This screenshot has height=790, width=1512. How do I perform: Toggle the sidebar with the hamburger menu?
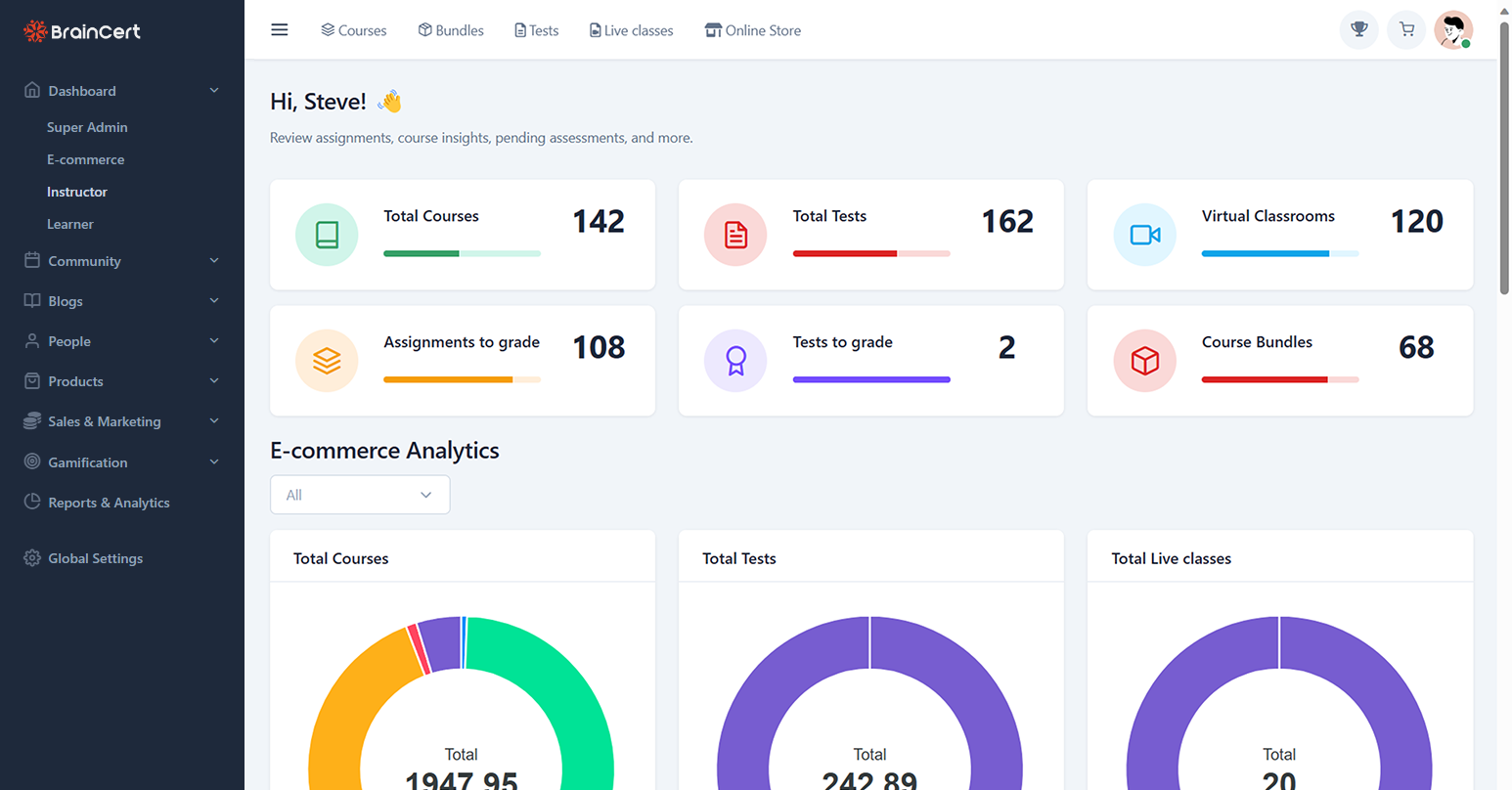pyautogui.click(x=280, y=29)
